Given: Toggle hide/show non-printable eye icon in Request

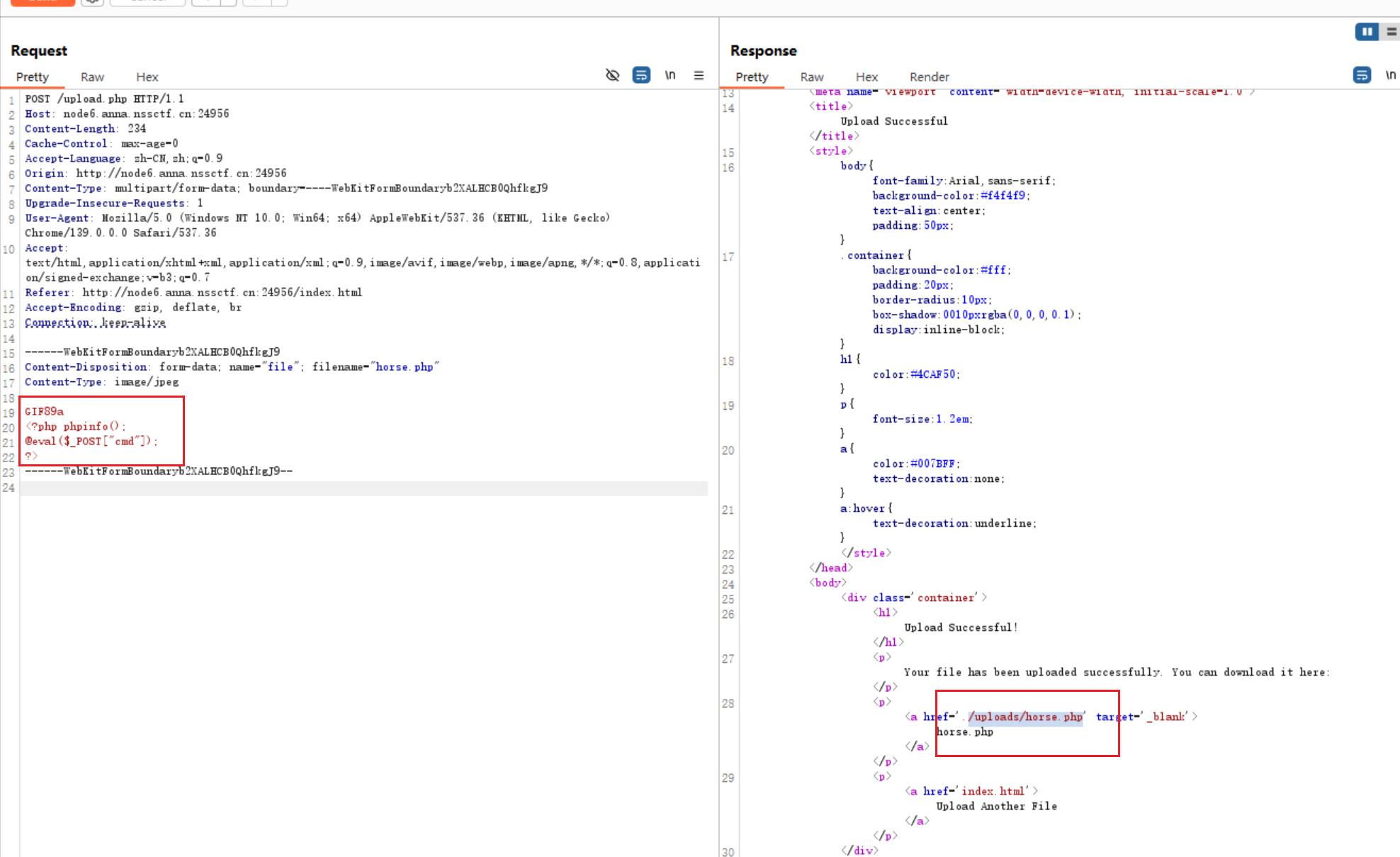Looking at the screenshot, I should [x=612, y=75].
